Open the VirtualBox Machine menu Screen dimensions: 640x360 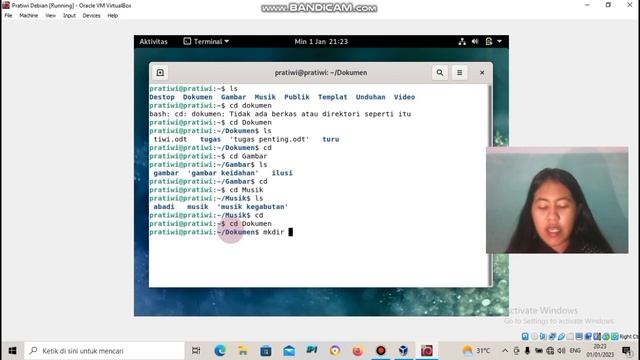29,16
